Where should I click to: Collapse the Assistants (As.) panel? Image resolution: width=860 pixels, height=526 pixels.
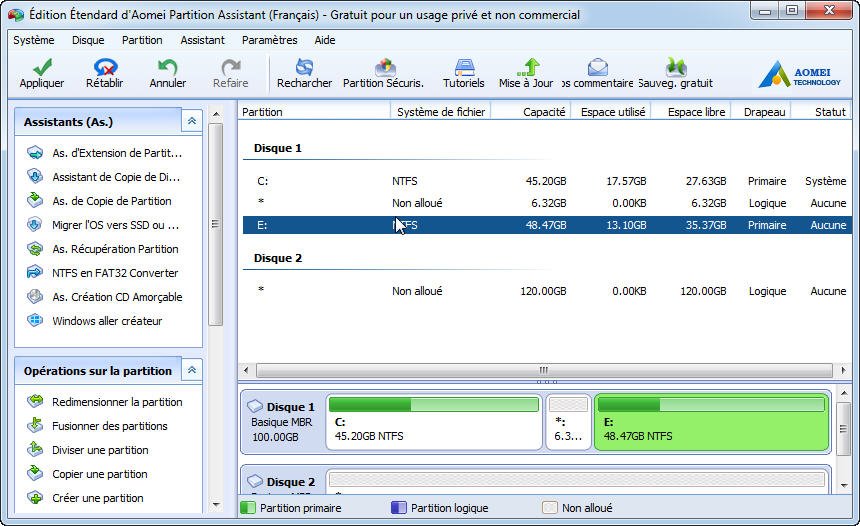[x=192, y=121]
